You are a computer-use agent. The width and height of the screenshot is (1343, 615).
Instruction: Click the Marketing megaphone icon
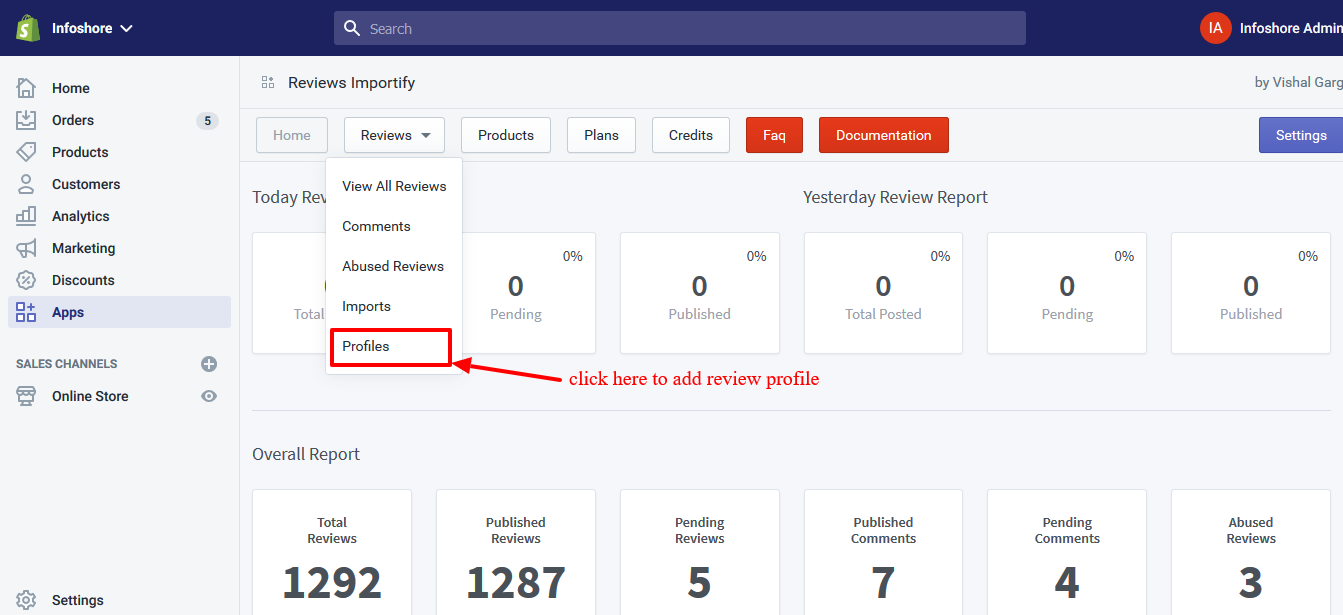(x=26, y=248)
